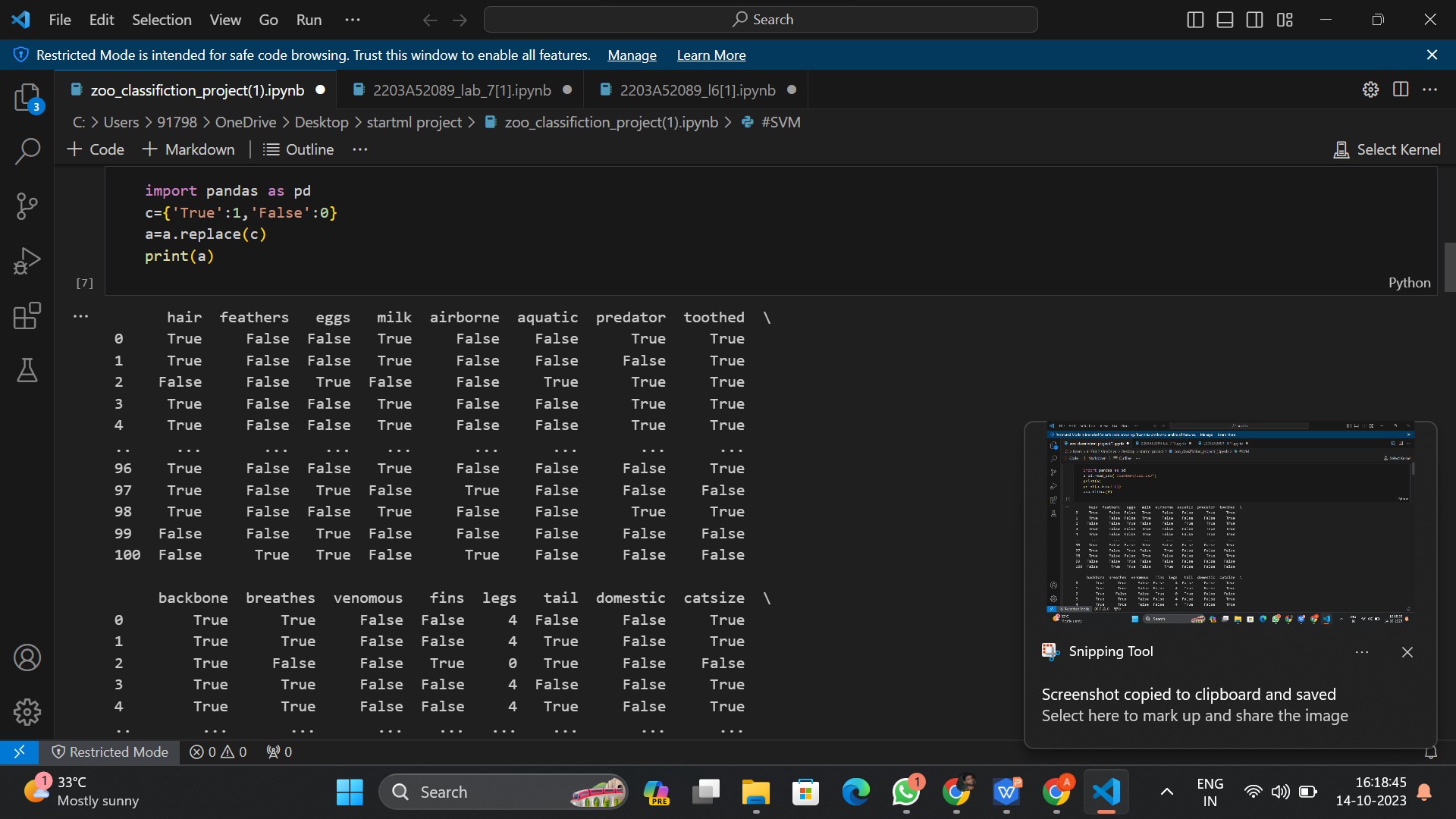Toggle the bottom panel layout

tap(1225, 20)
